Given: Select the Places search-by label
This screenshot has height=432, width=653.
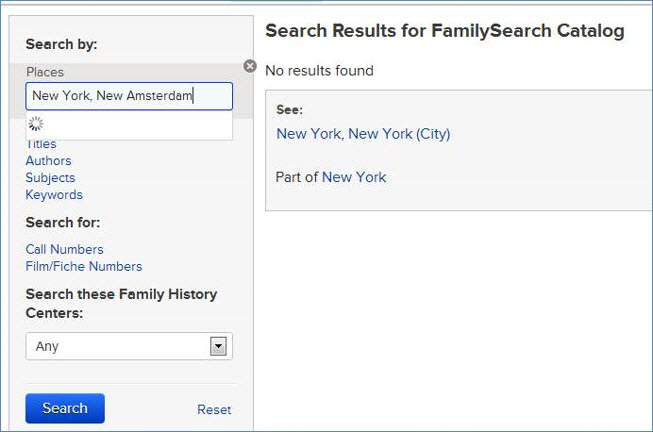Looking at the screenshot, I should 44,72.
